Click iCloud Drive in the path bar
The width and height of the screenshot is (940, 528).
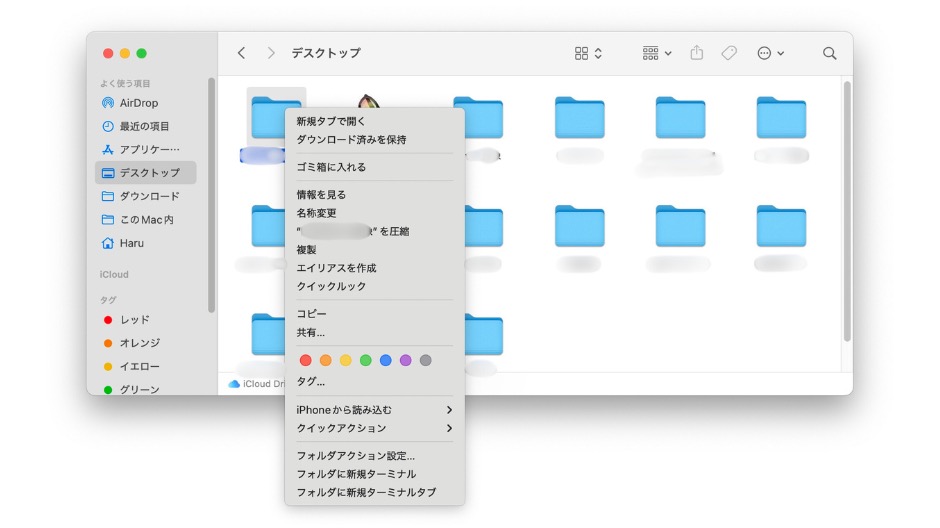coord(257,384)
